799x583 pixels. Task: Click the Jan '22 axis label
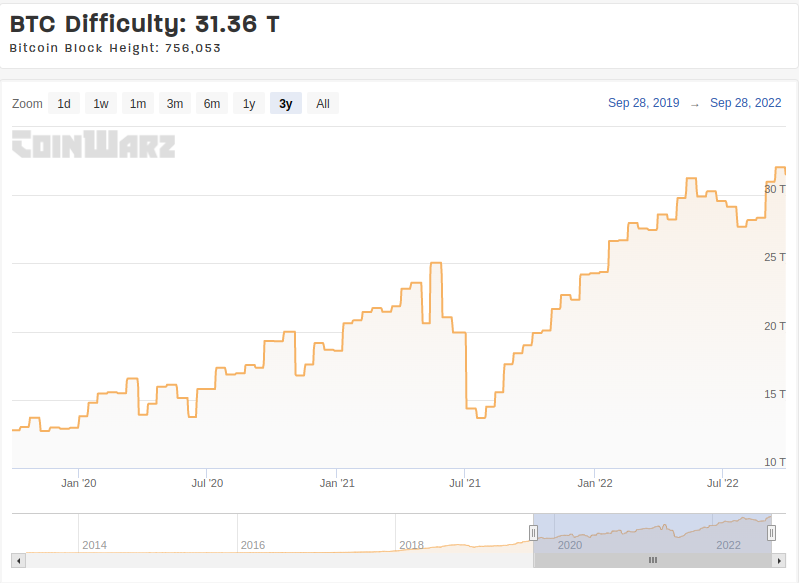coord(595,483)
